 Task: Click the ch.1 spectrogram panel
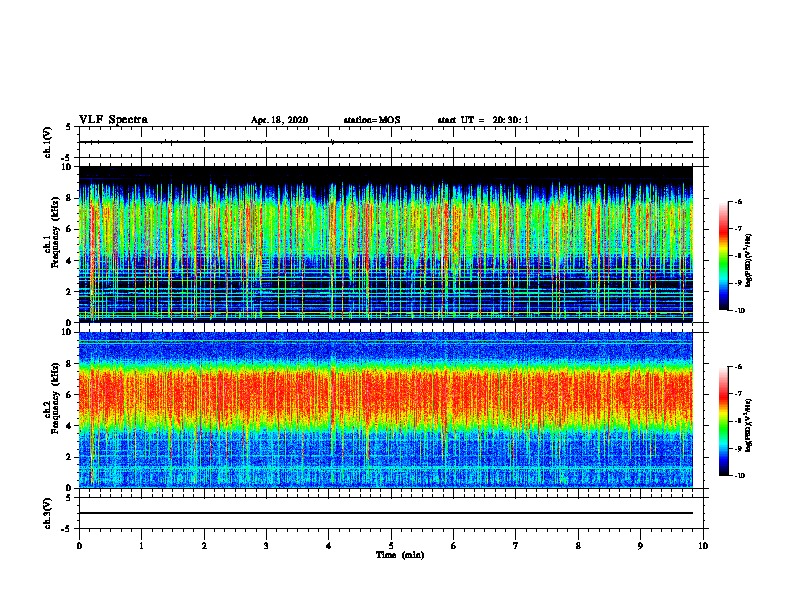pyautogui.click(x=385, y=244)
